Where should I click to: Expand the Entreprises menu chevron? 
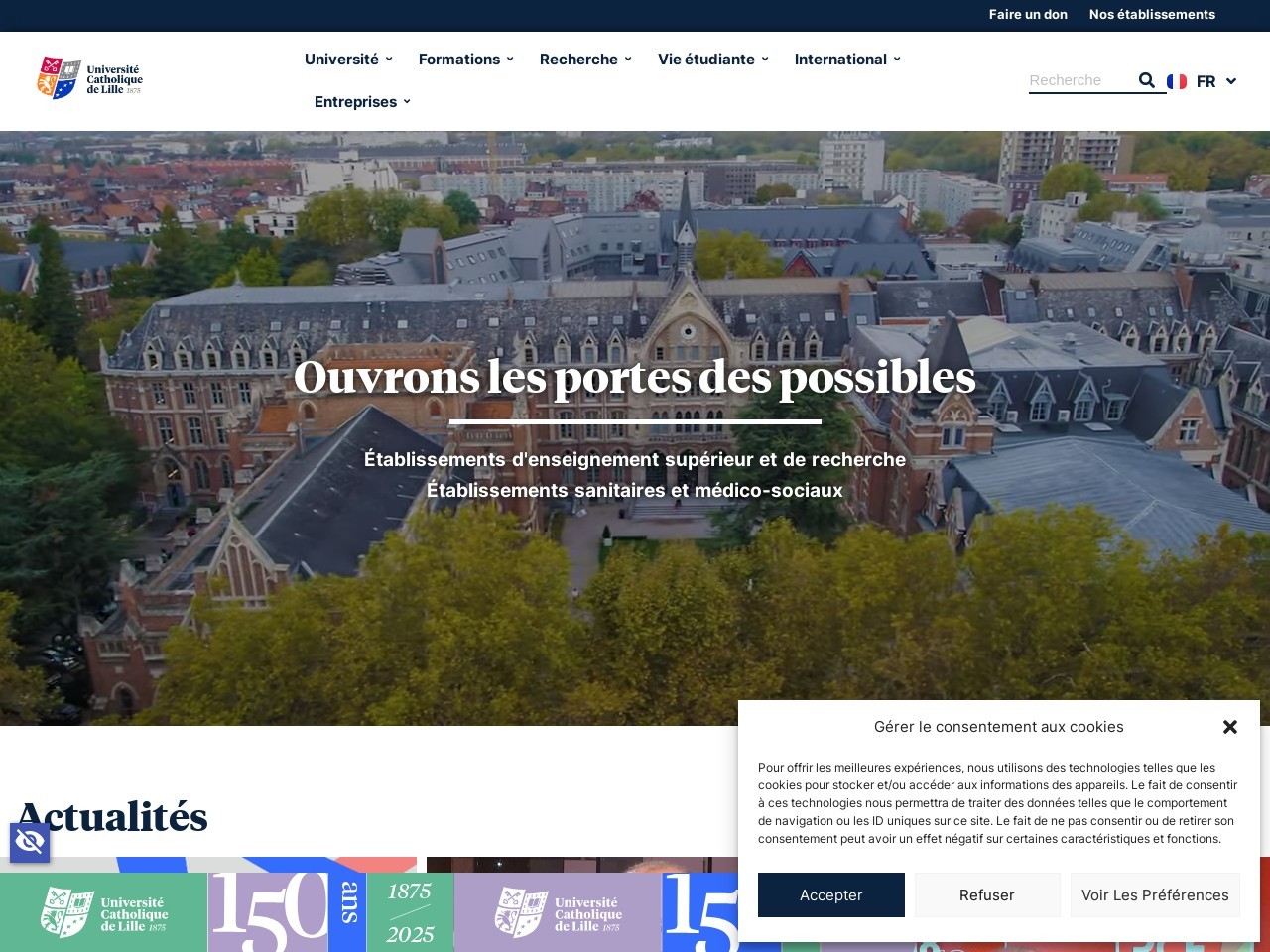[x=407, y=101]
